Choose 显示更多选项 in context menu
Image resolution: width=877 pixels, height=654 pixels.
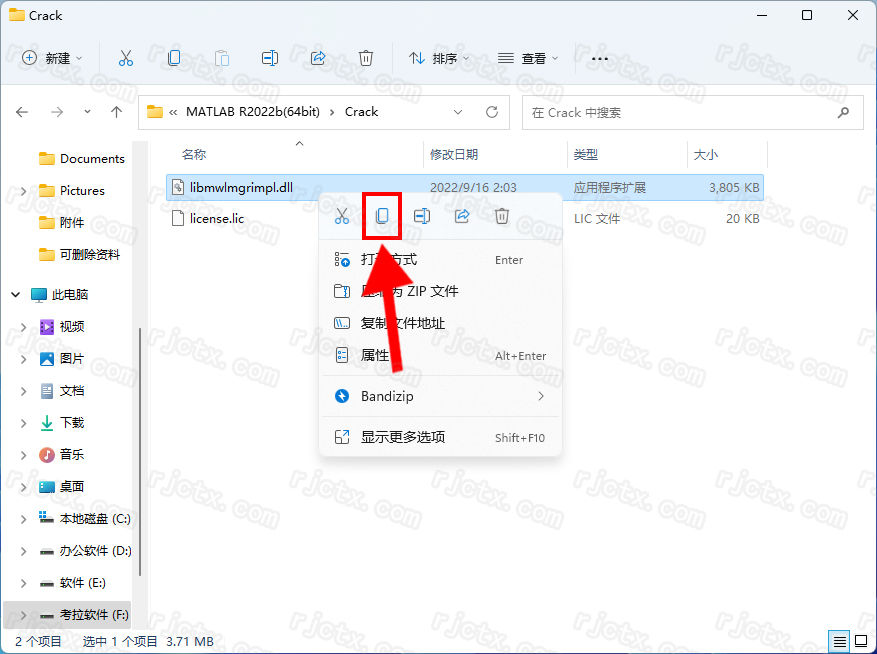point(403,437)
